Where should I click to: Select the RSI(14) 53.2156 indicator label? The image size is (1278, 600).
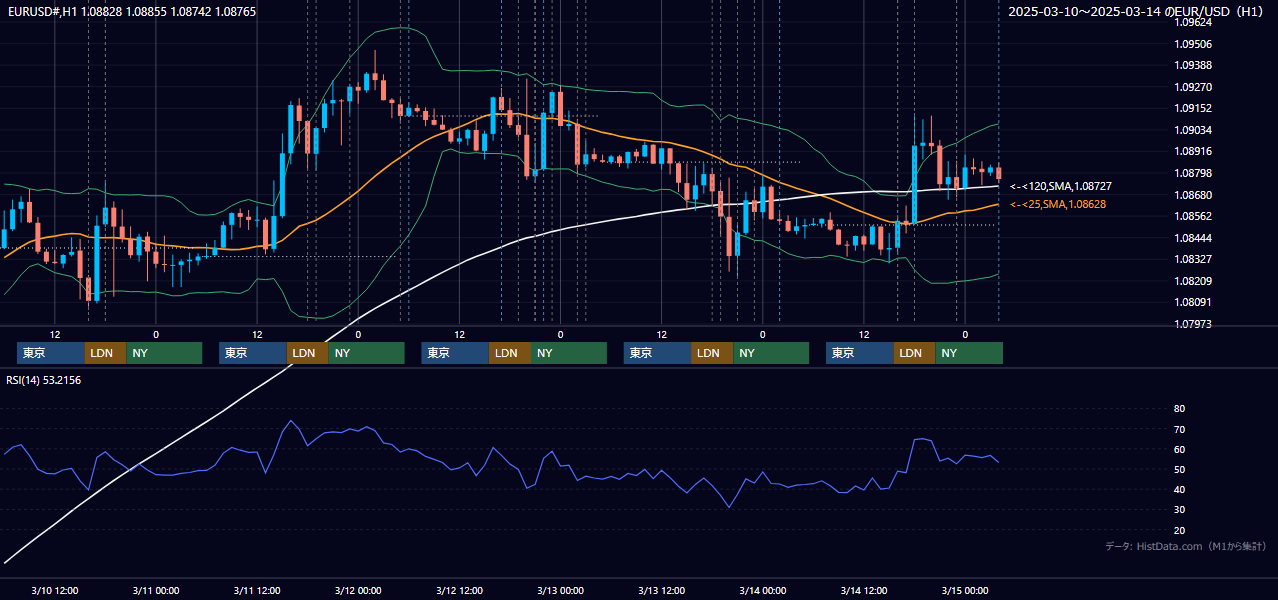[x=44, y=380]
